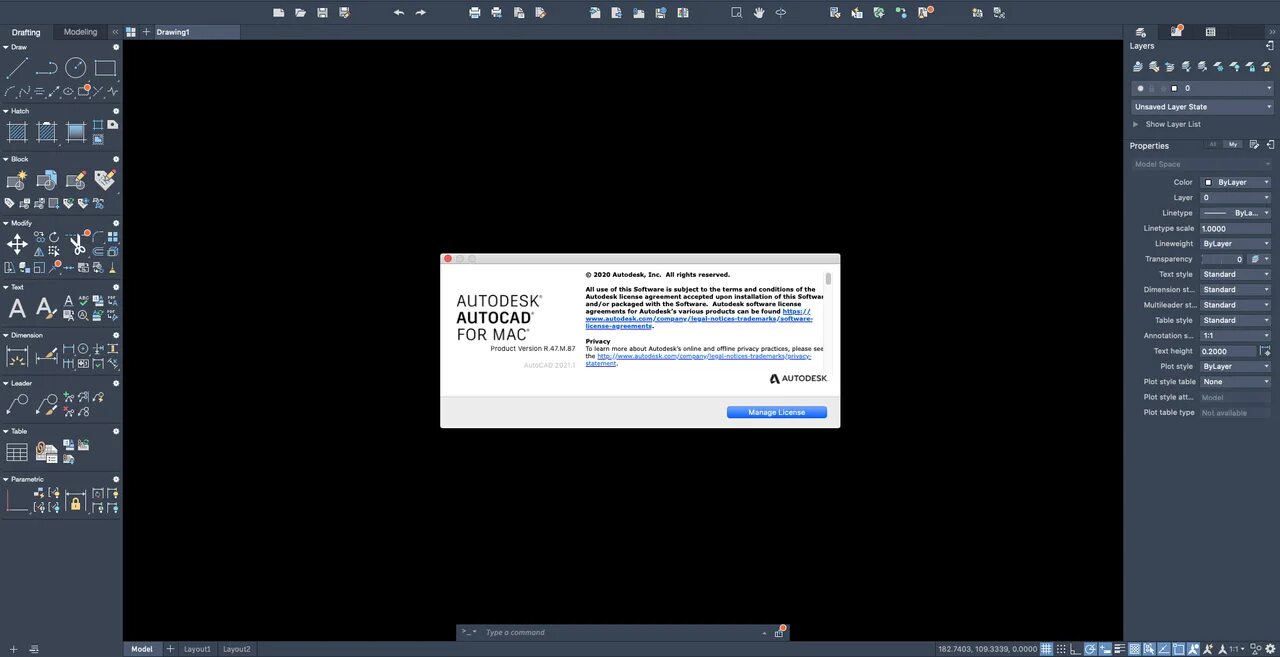Choose the Gradient fill tool
Image resolution: width=1280 pixels, height=657 pixels.
point(76,131)
